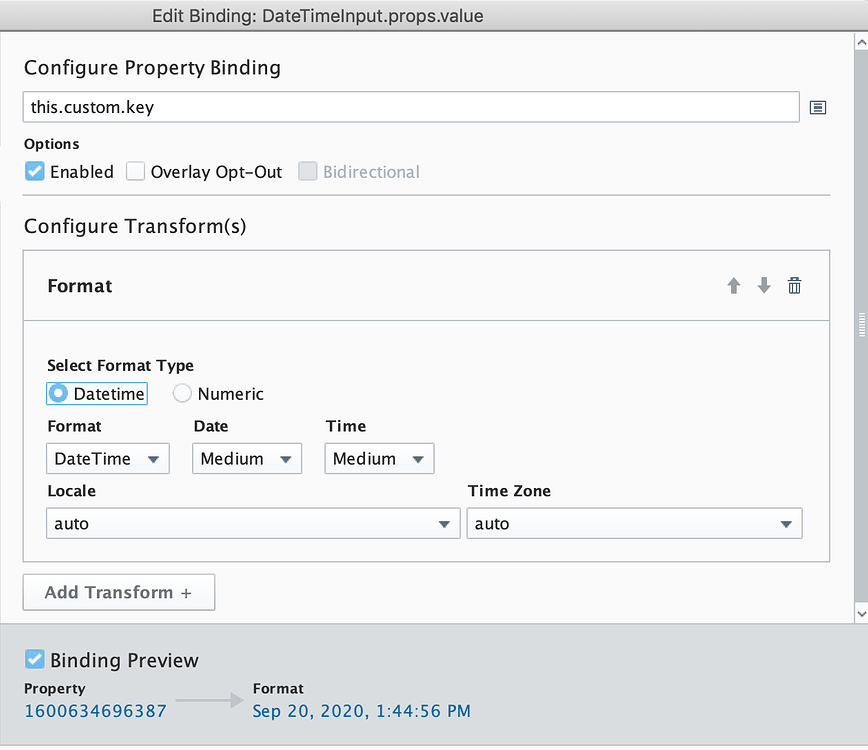Delete the Format transform via trash icon
Viewport: 868px width, 750px height.
coord(794,286)
